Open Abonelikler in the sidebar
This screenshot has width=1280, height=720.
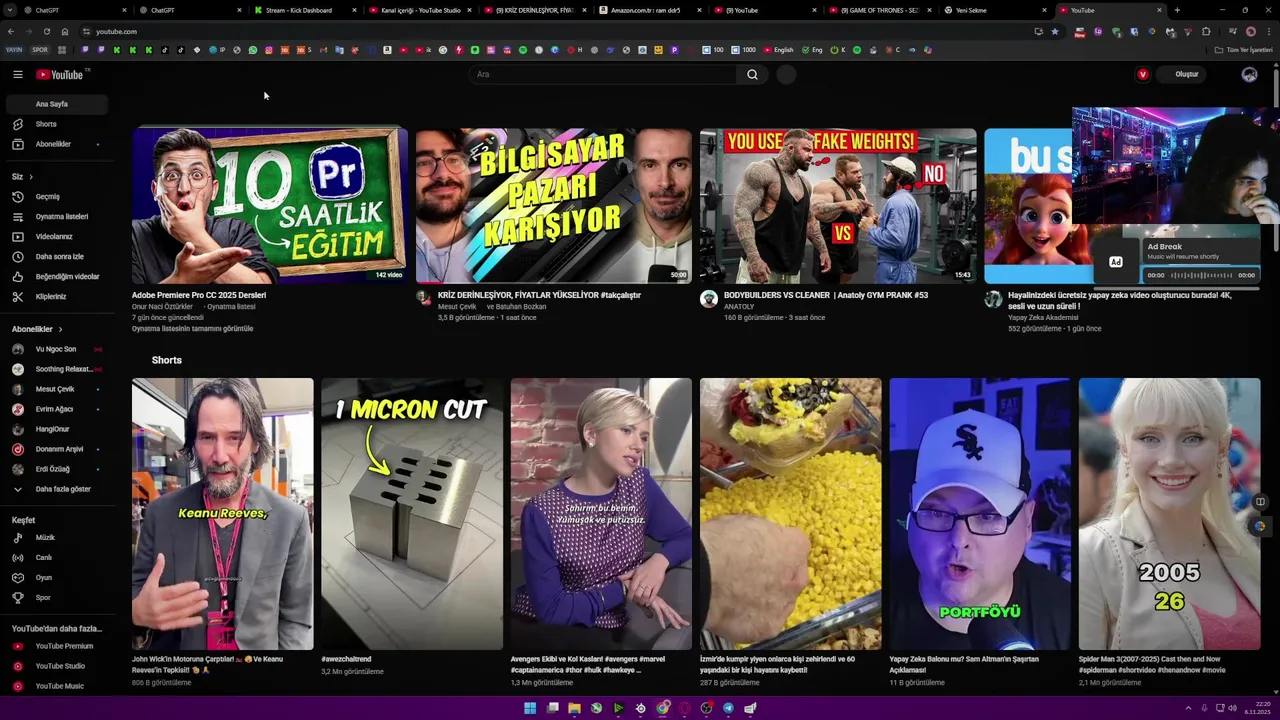[56, 144]
